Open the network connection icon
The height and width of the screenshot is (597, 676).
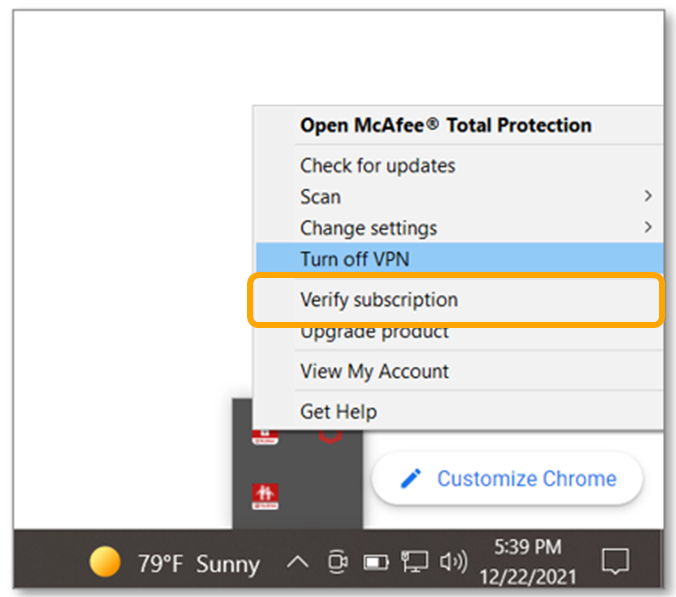coord(413,563)
